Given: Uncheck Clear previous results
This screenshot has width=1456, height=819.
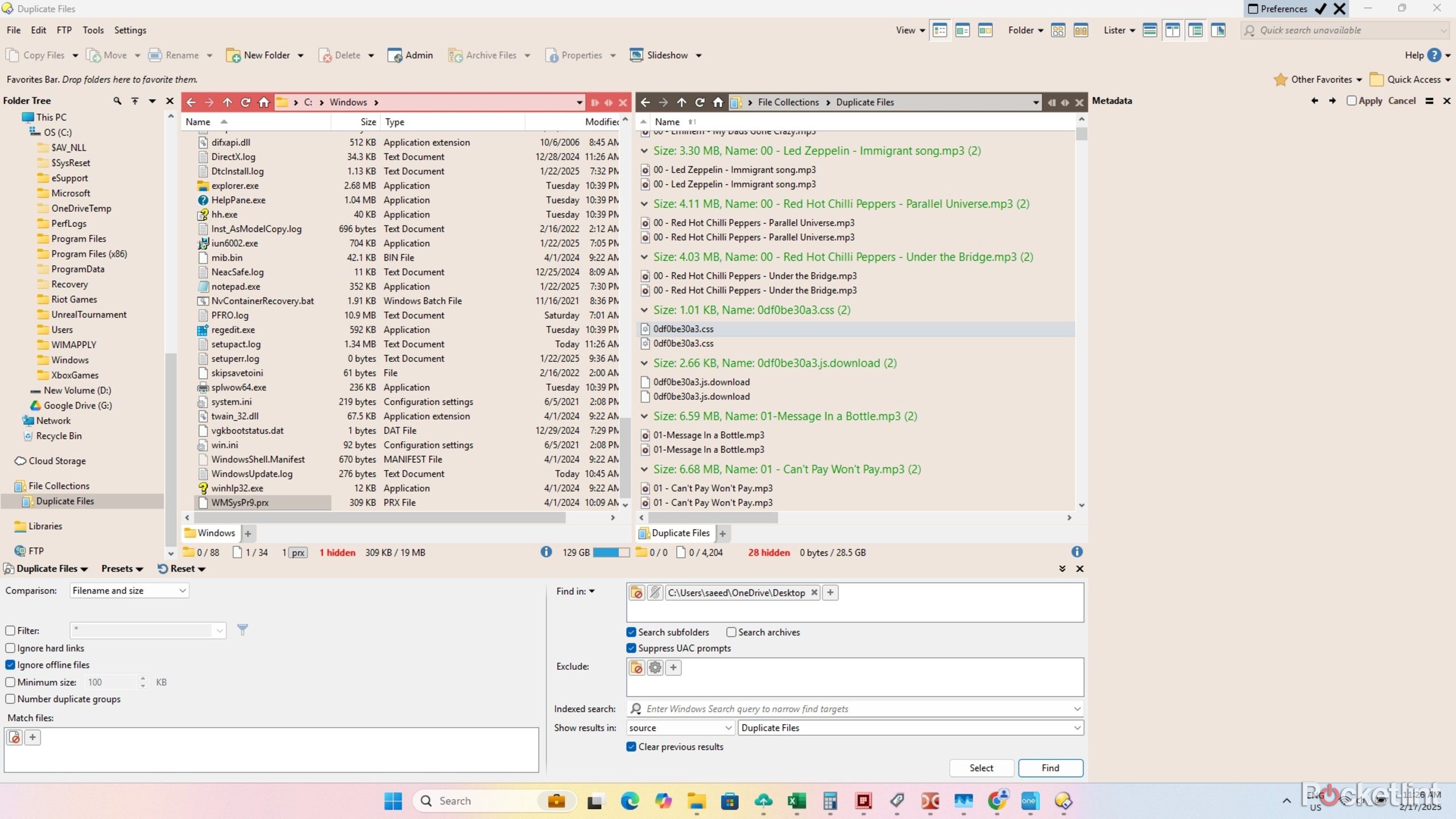Looking at the screenshot, I should (x=631, y=747).
